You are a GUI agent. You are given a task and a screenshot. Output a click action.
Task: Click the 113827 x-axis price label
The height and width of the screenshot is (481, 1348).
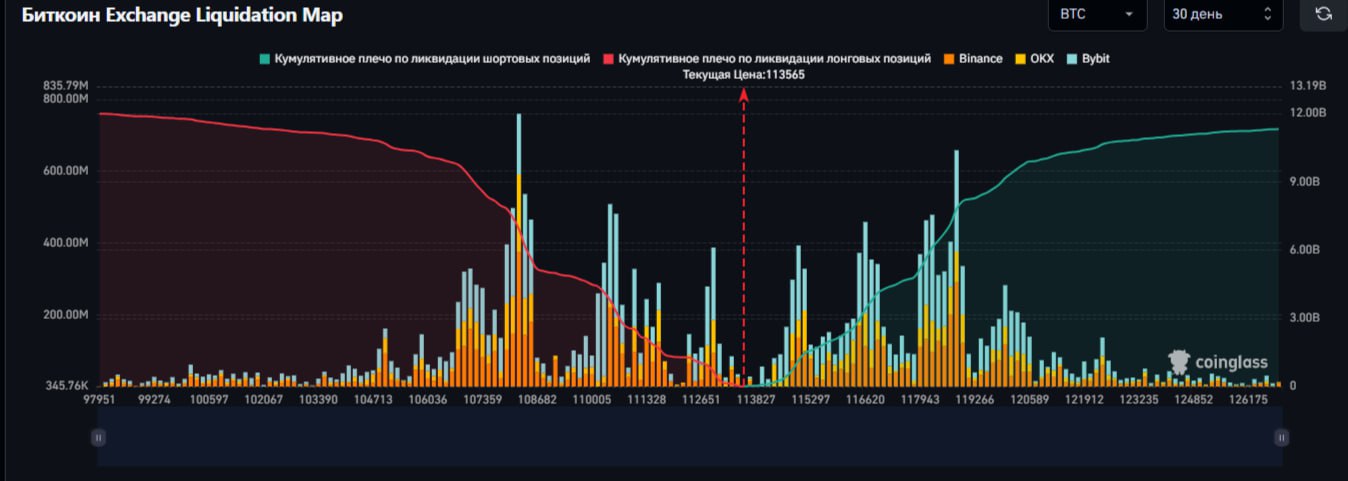[x=755, y=399]
